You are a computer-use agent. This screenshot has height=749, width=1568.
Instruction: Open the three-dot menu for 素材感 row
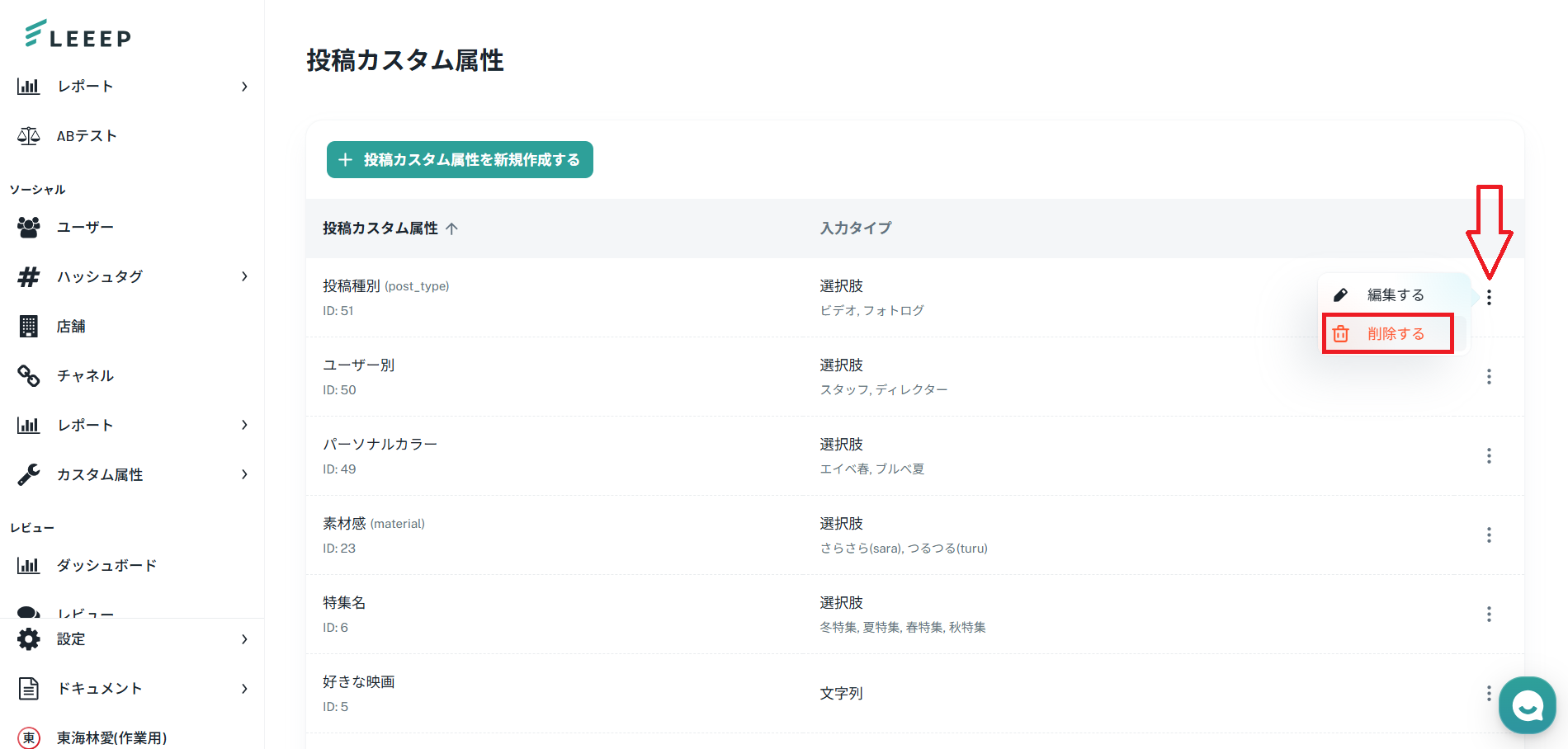click(x=1489, y=535)
